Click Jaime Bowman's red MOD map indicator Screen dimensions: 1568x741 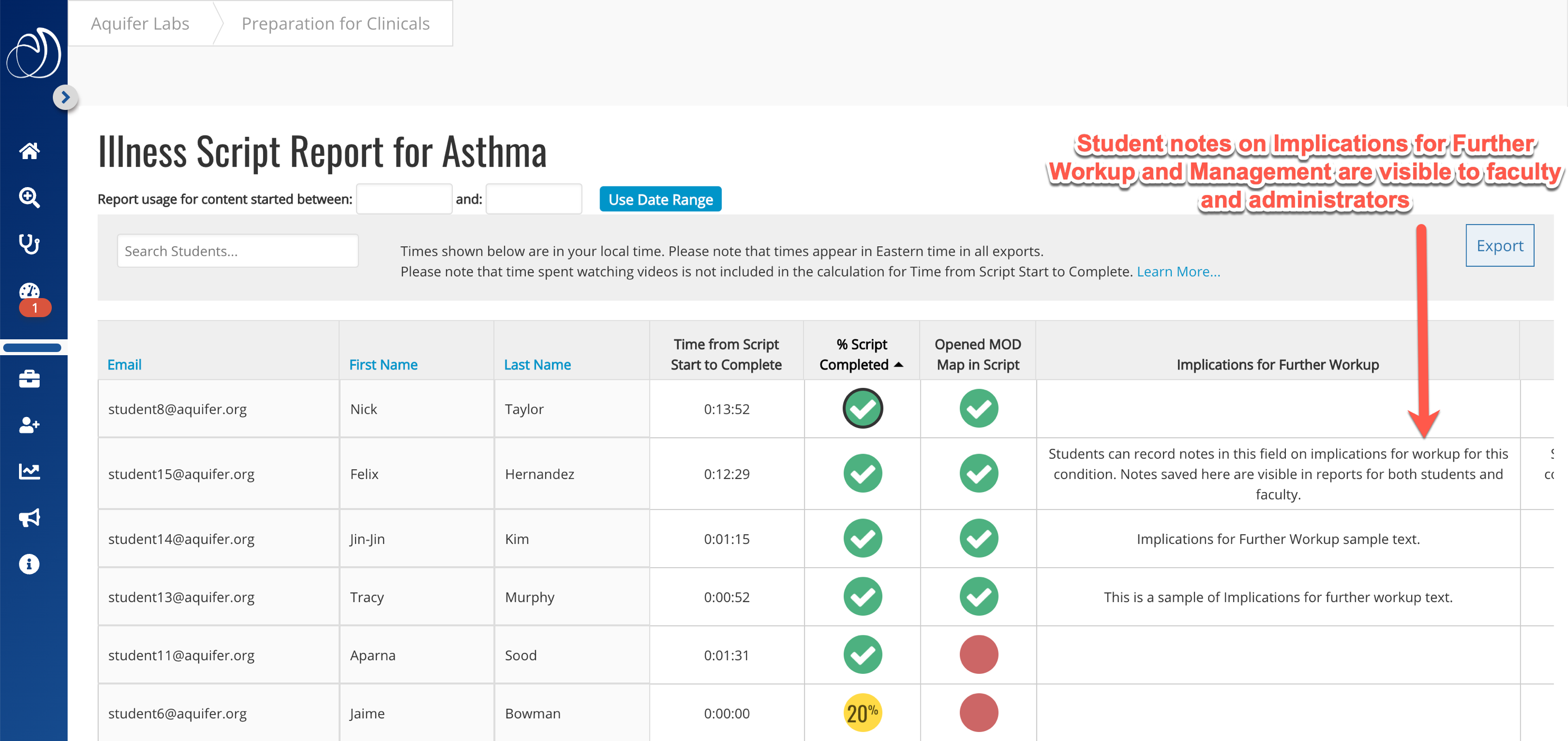pyautogui.click(x=979, y=713)
